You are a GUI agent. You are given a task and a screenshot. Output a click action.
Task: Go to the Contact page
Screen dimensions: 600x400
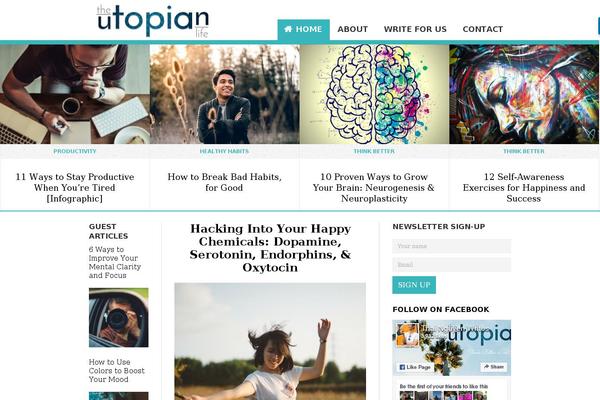pos(483,29)
